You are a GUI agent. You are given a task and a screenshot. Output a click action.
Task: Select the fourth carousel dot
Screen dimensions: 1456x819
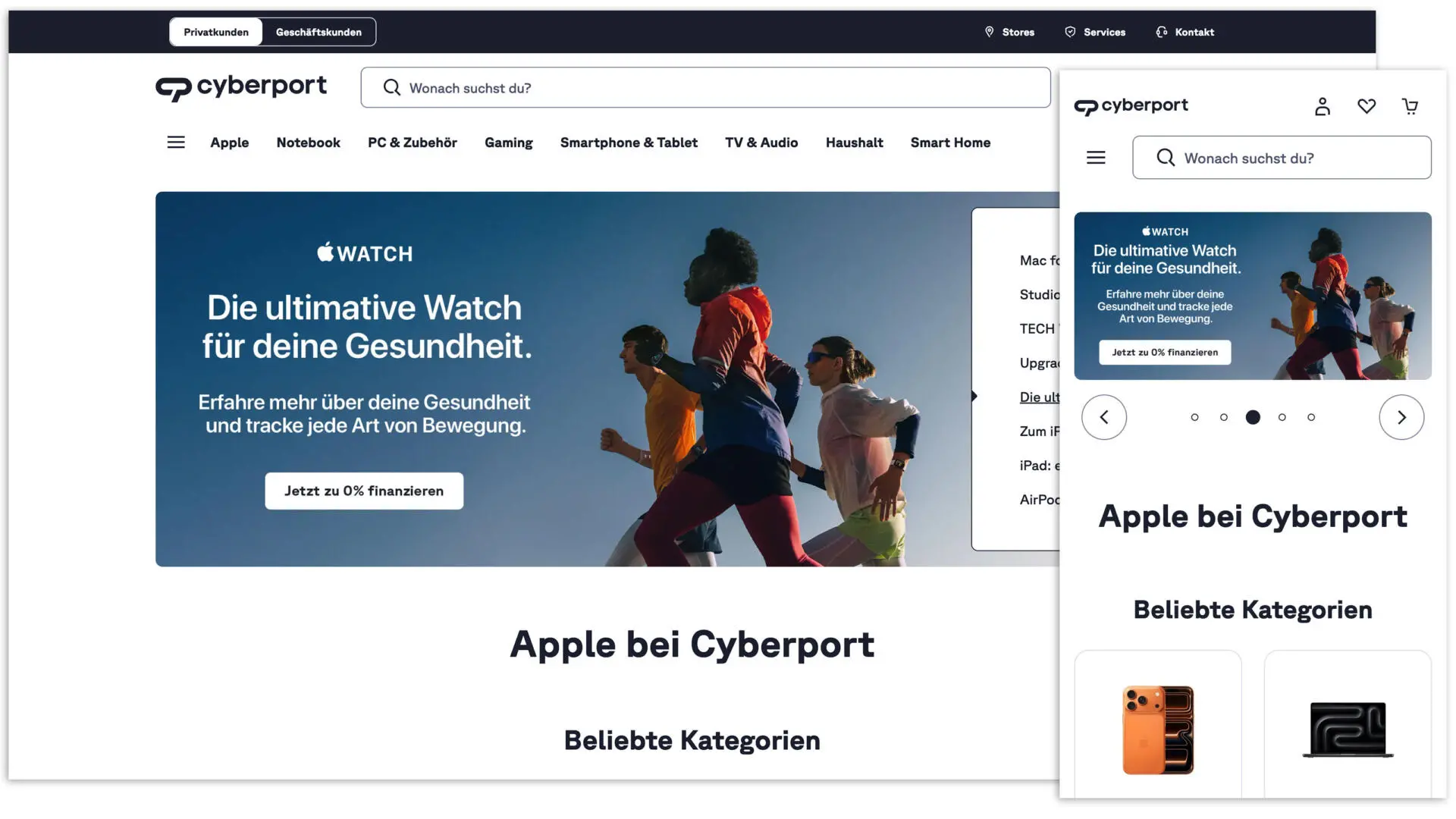[x=1282, y=417]
